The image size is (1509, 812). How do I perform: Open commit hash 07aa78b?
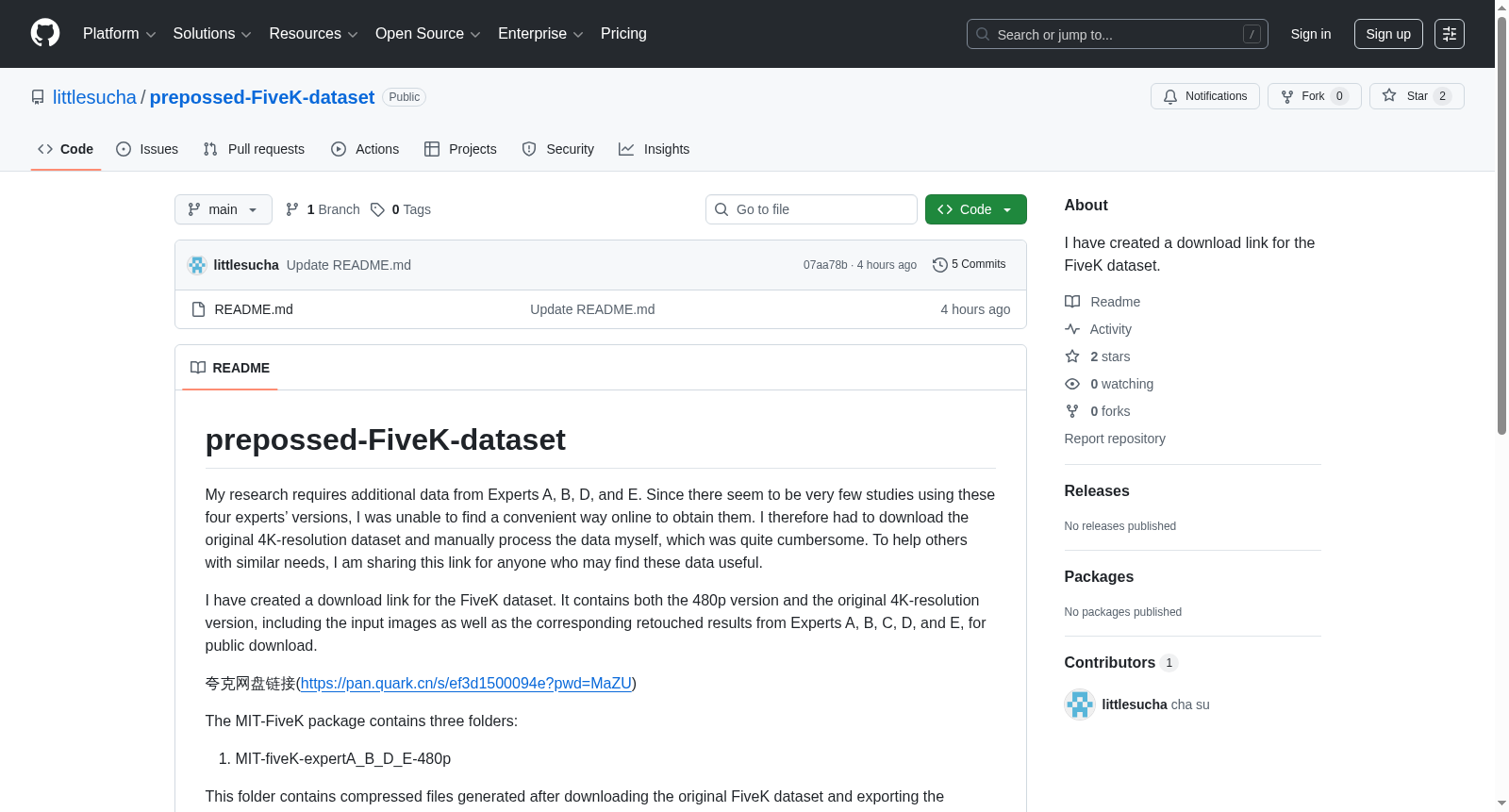tap(825, 265)
